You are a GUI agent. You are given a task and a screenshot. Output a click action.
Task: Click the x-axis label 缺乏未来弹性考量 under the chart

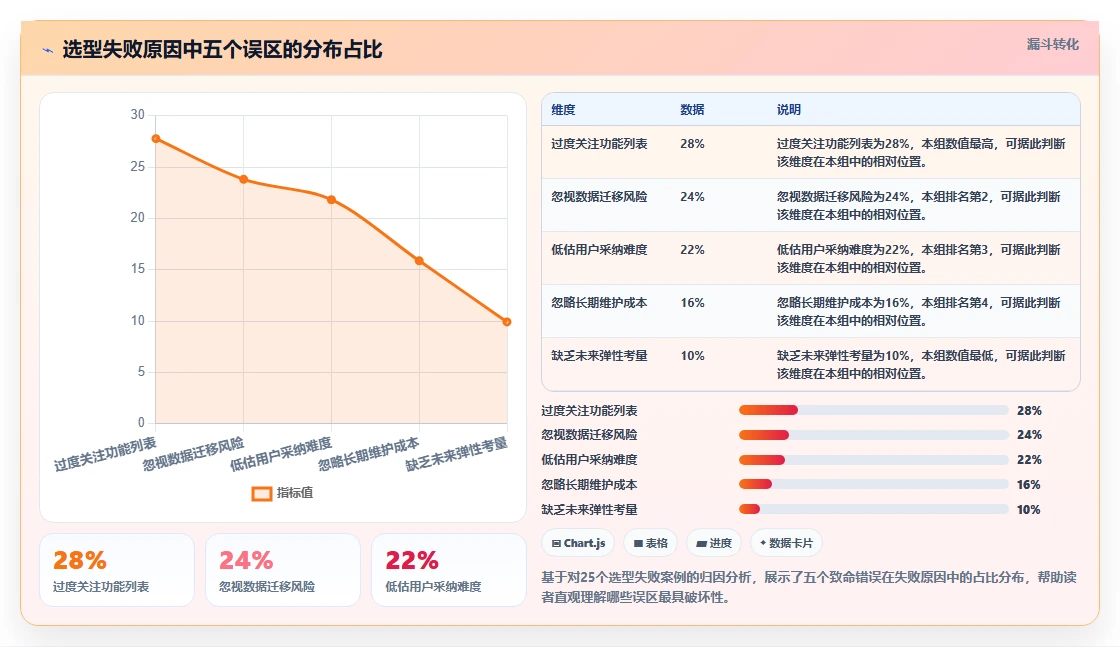[x=456, y=453]
